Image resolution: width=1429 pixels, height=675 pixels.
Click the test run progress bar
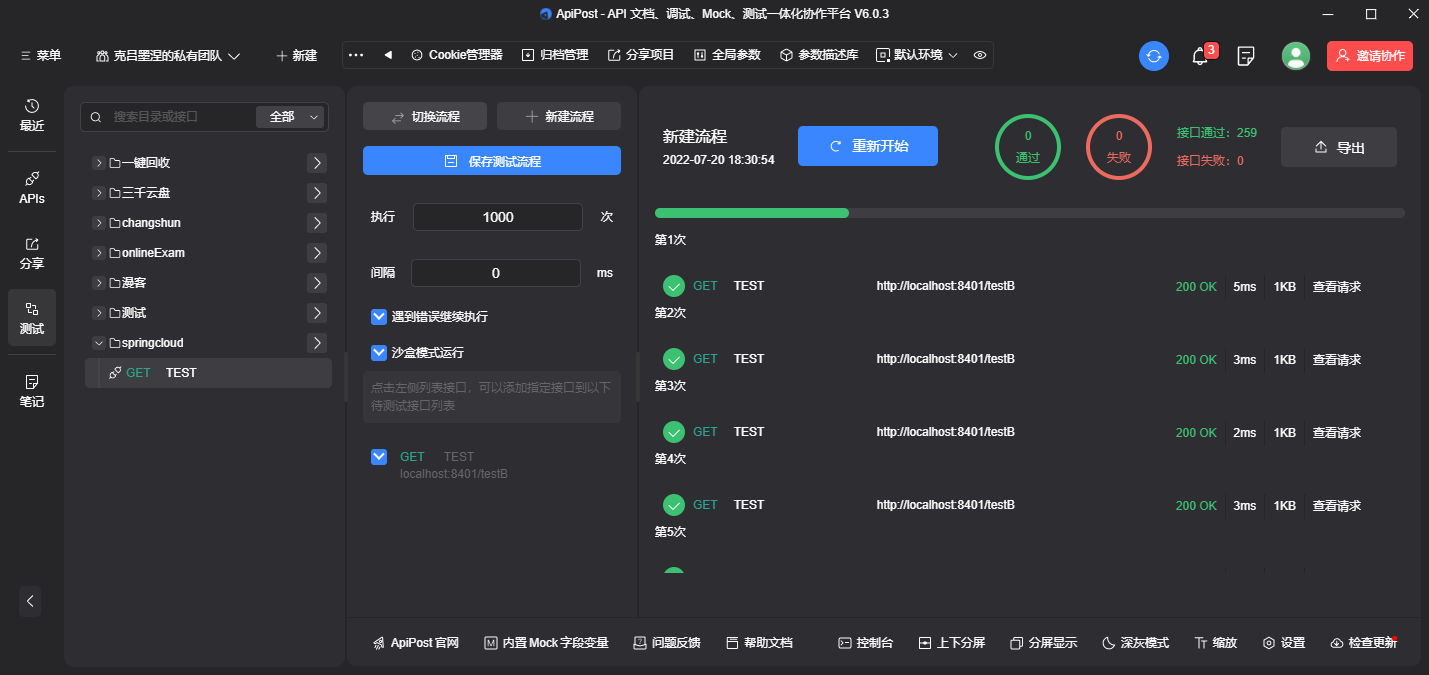click(1029, 213)
